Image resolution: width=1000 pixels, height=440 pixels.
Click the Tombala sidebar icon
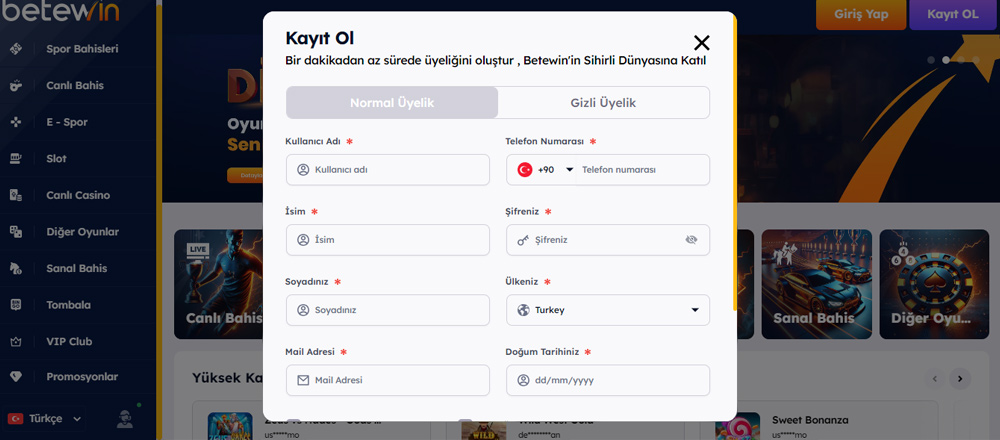point(16,305)
